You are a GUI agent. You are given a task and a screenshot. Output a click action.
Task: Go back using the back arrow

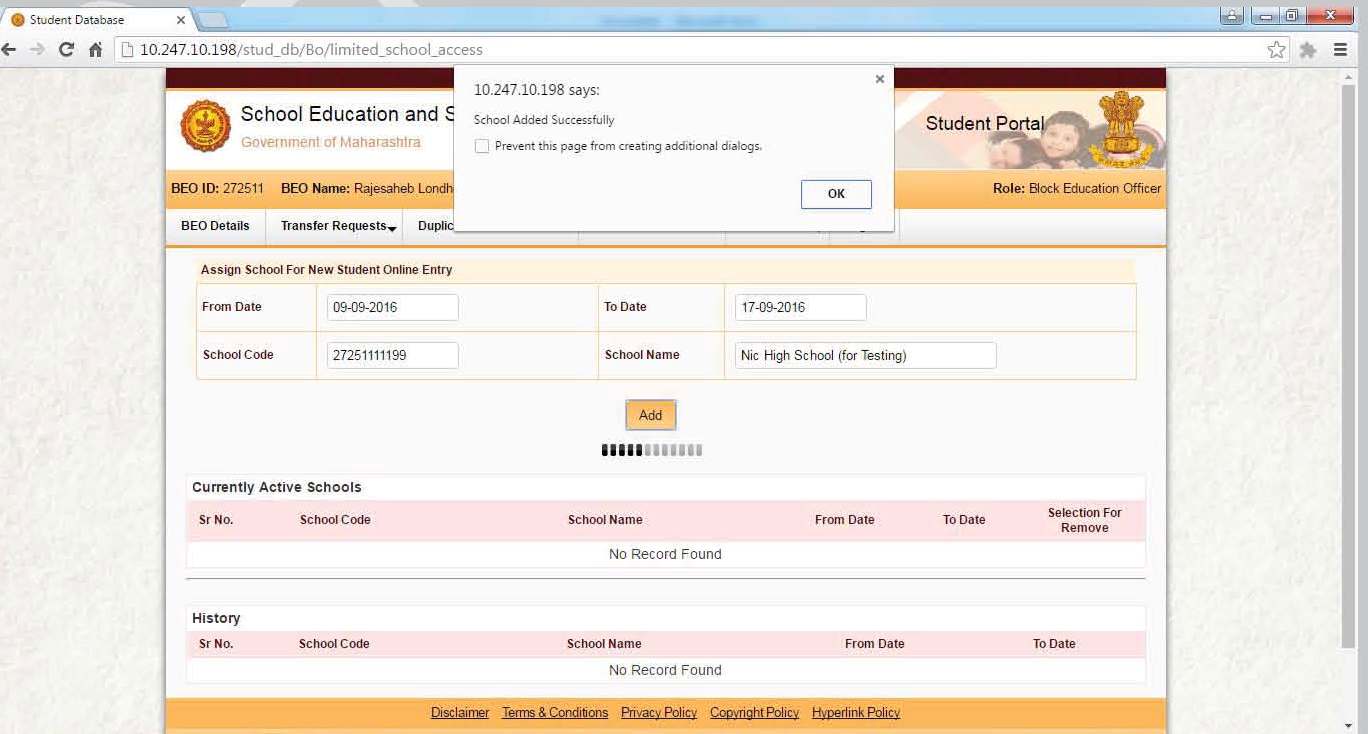(10, 48)
